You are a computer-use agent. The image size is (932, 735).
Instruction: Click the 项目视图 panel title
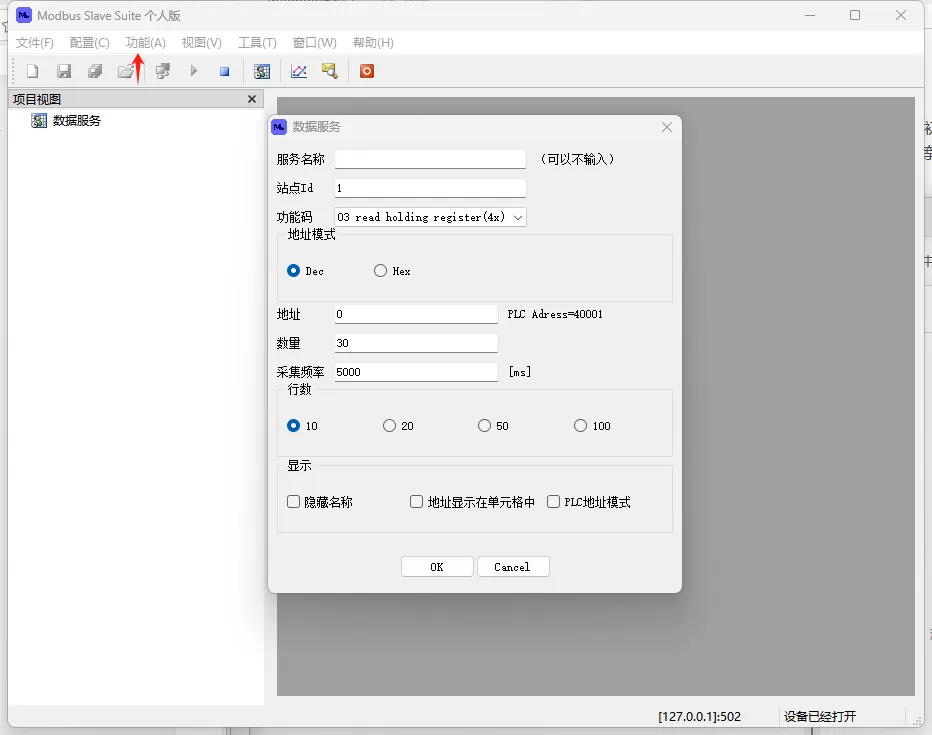[37, 99]
